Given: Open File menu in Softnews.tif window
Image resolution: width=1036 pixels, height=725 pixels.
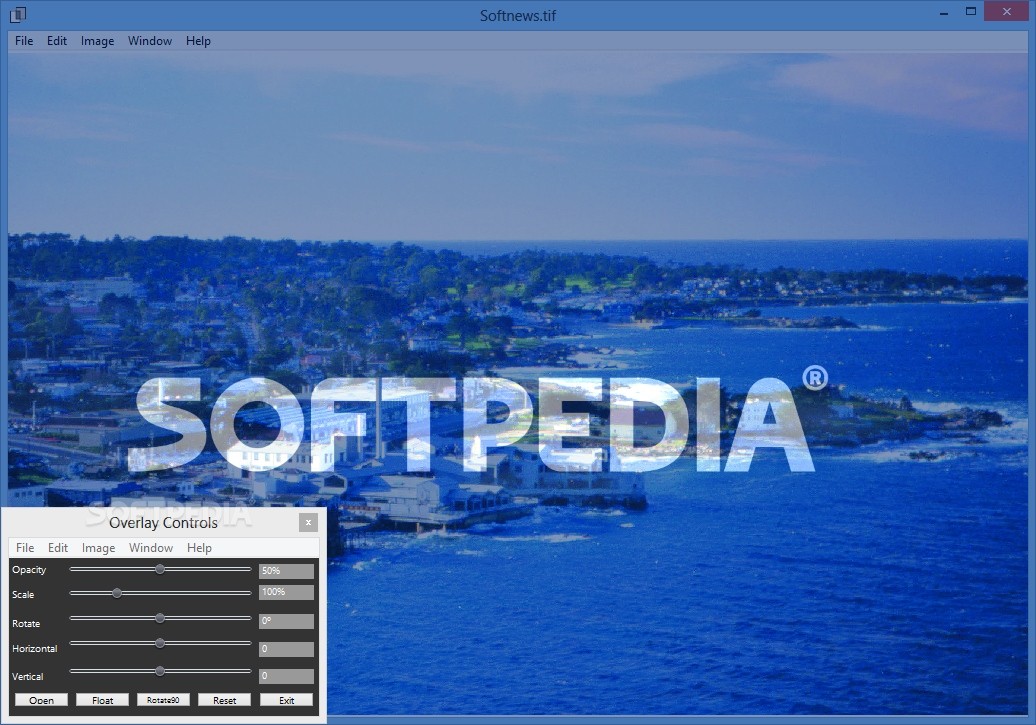Looking at the screenshot, I should [x=24, y=41].
